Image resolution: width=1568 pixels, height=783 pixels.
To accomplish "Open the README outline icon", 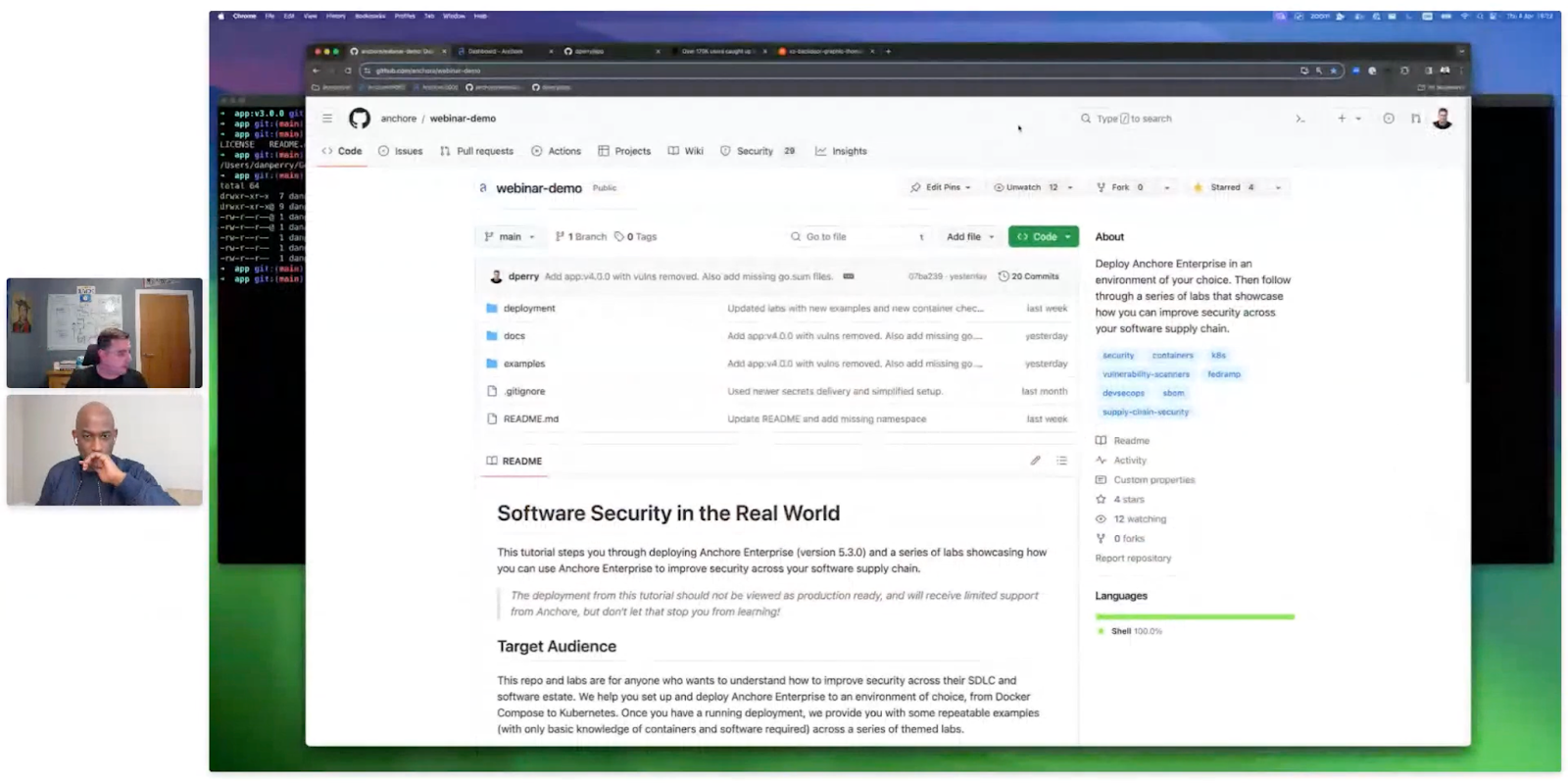I will [1061, 461].
